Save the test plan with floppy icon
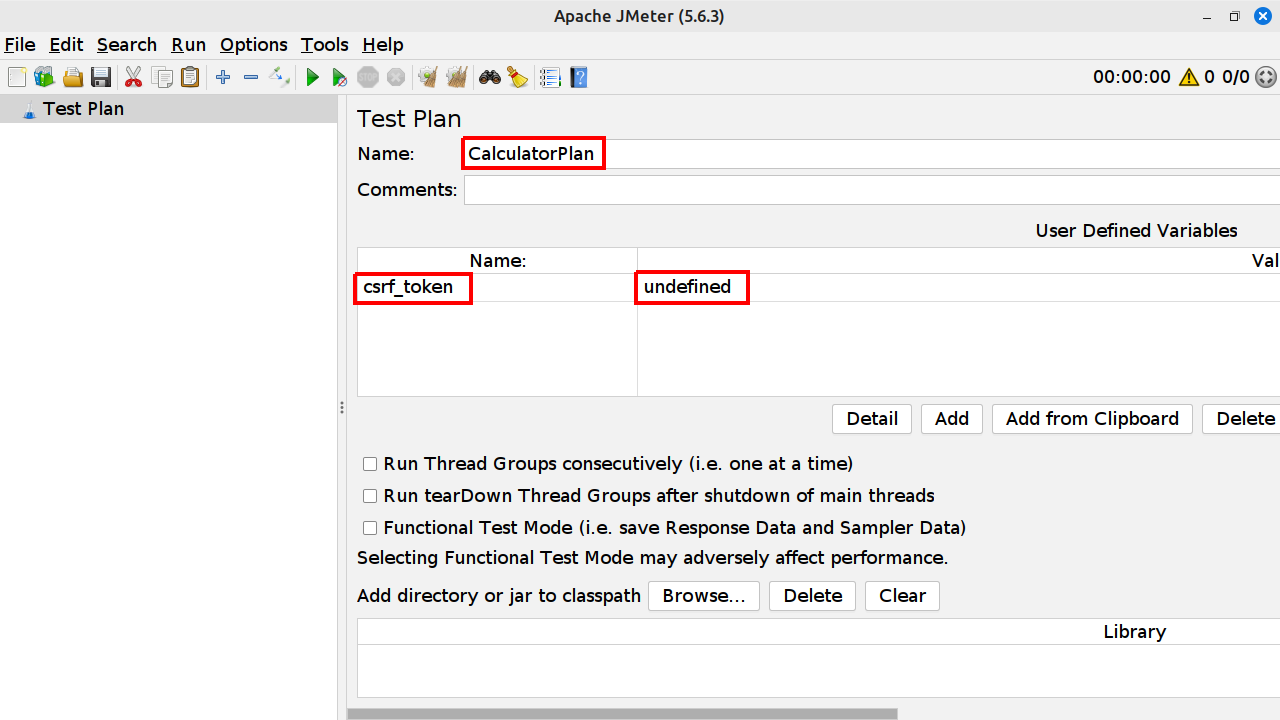The image size is (1280, 720). click(100, 77)
